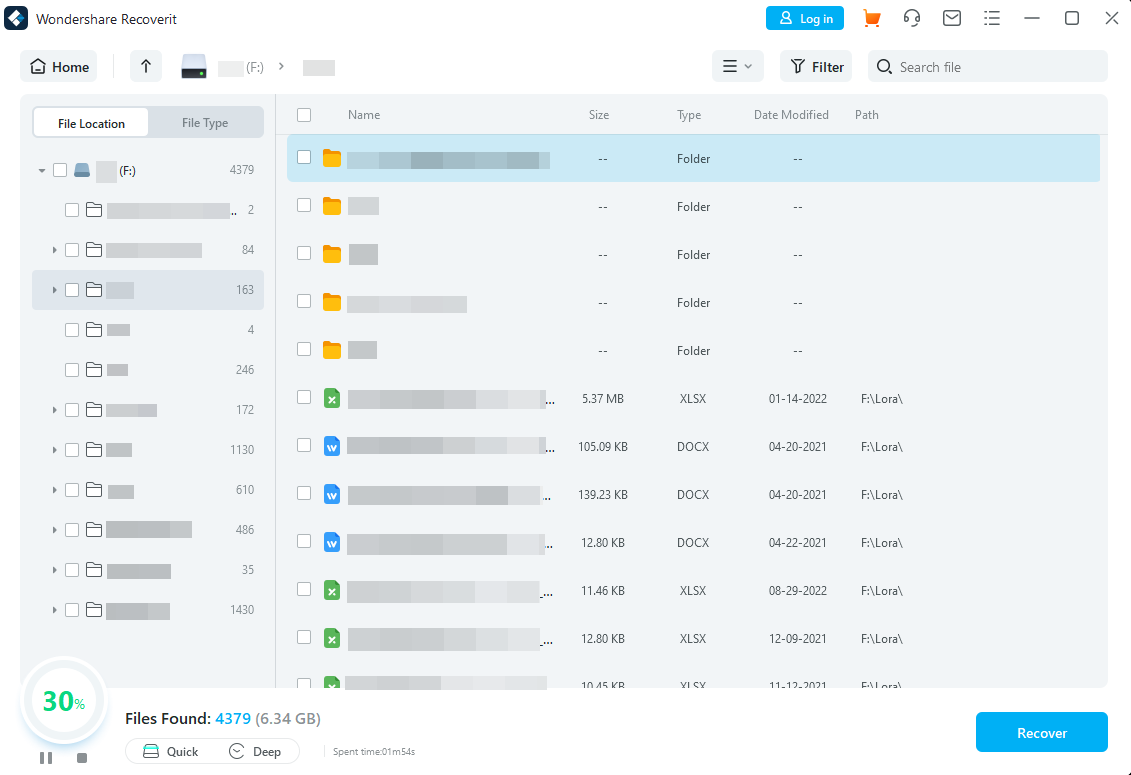This screenshot has height=775, width=1131.
Task: Click the shopping cart icon
Action: pos(872,18)
